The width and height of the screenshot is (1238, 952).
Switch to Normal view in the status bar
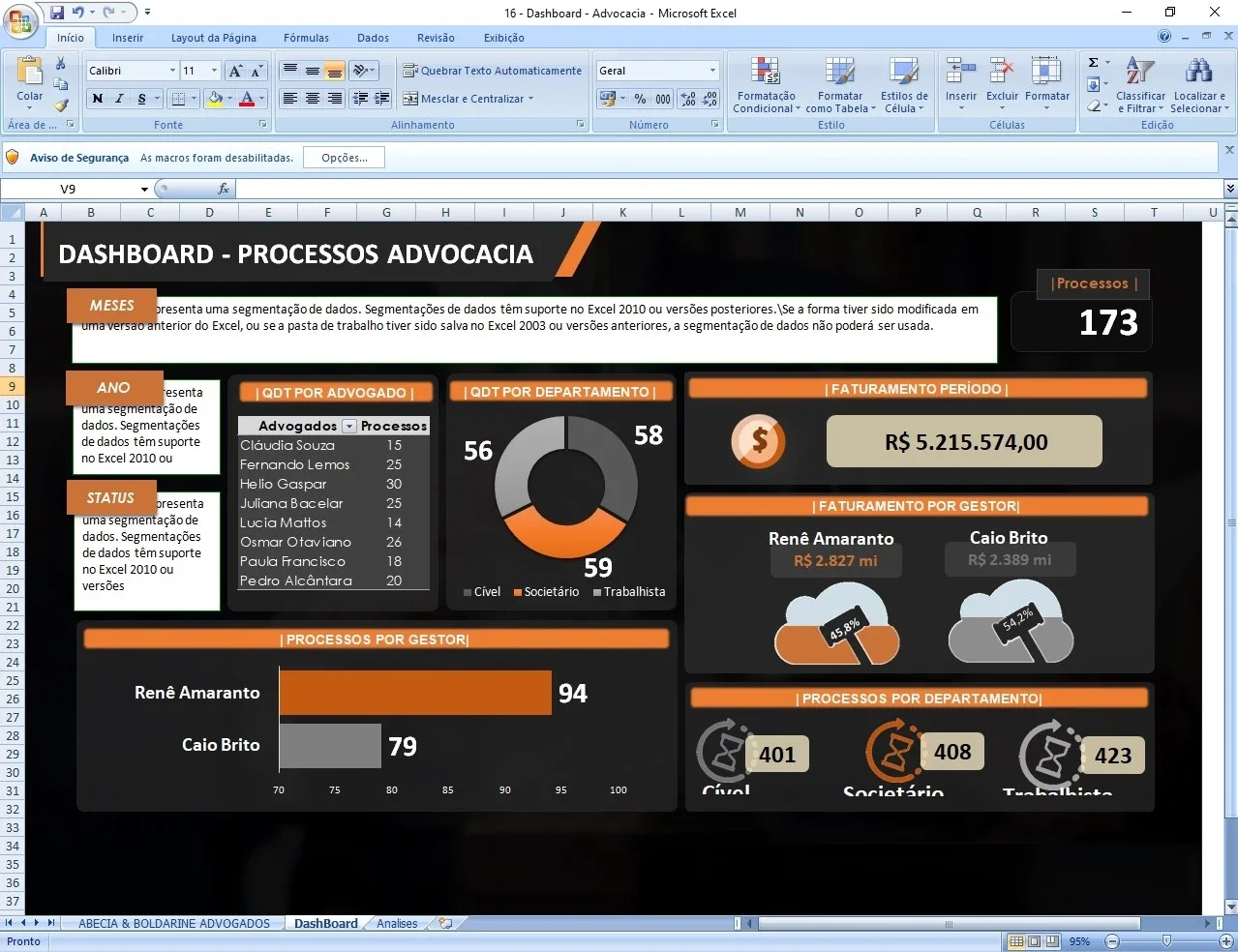[1016, 941]
